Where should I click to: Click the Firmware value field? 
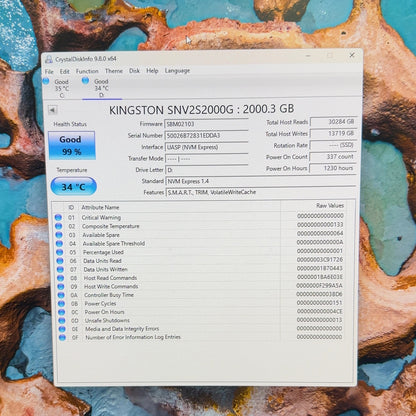(206, 124)
